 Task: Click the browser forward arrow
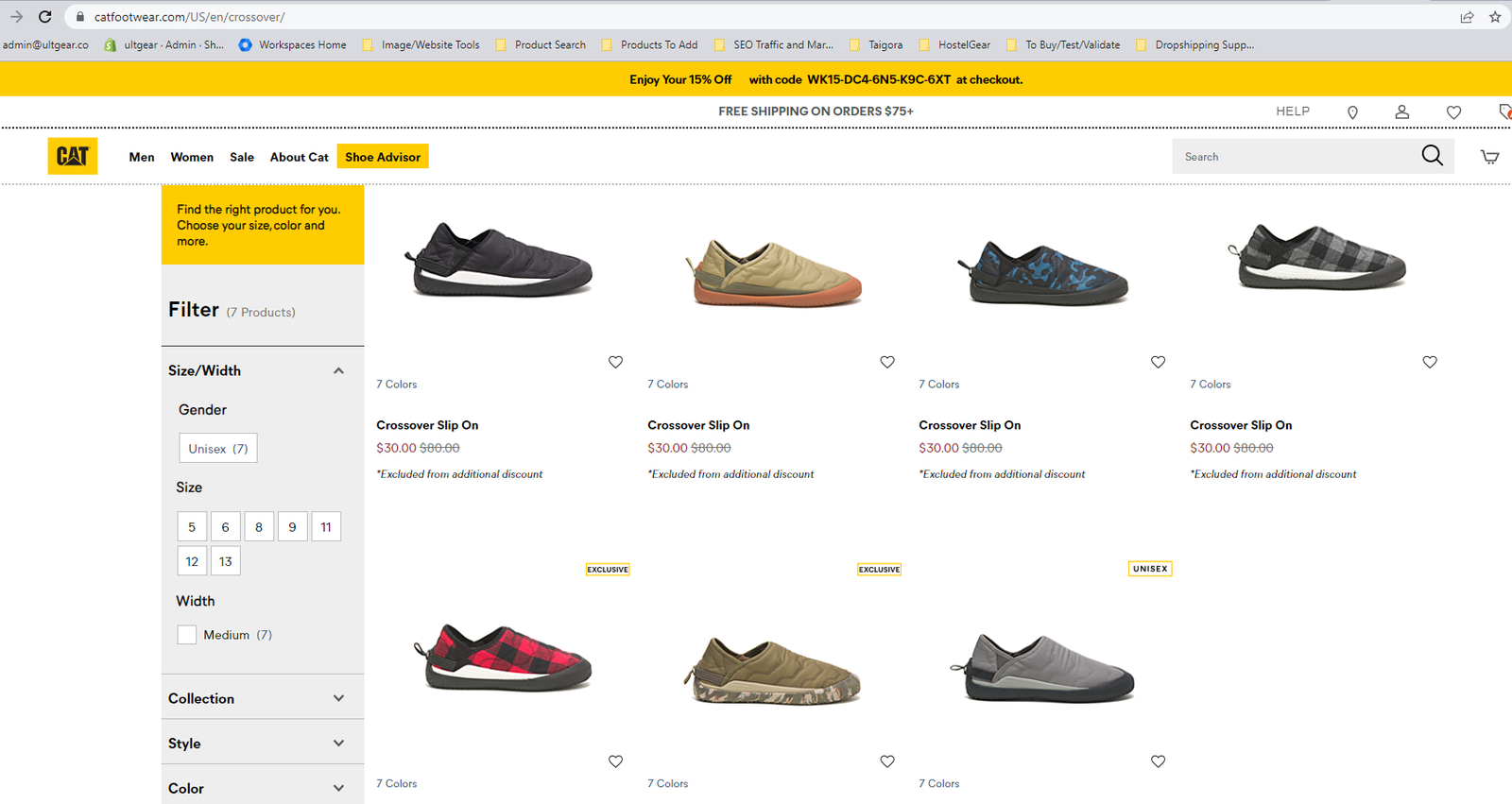(x=16, y=17)
